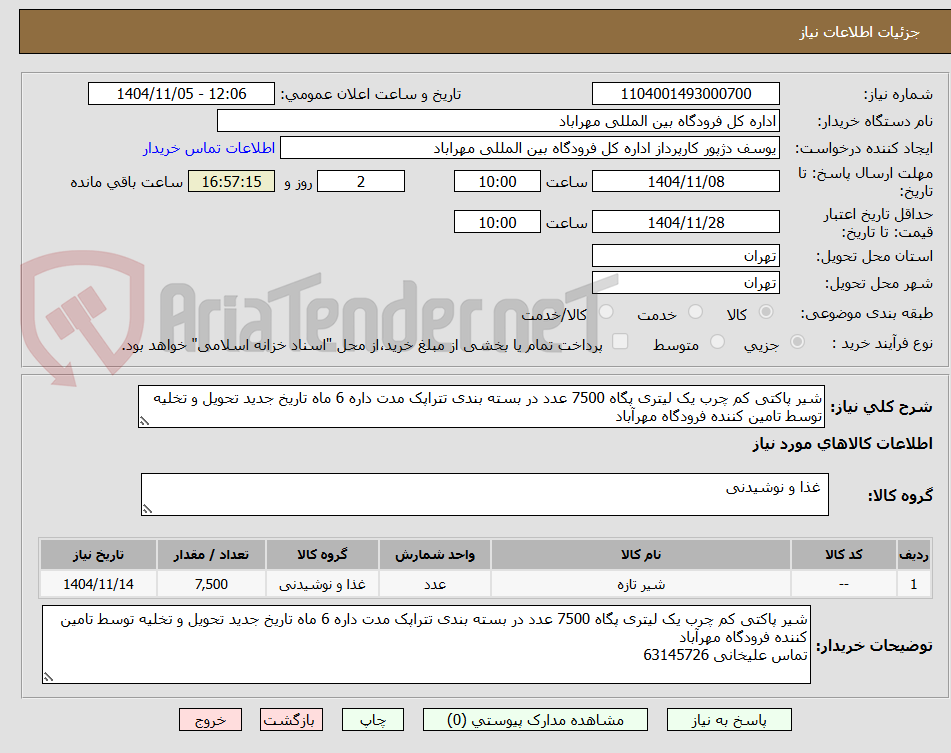
Task: Click the buyer organization name field
Action: tap(498, 121)
